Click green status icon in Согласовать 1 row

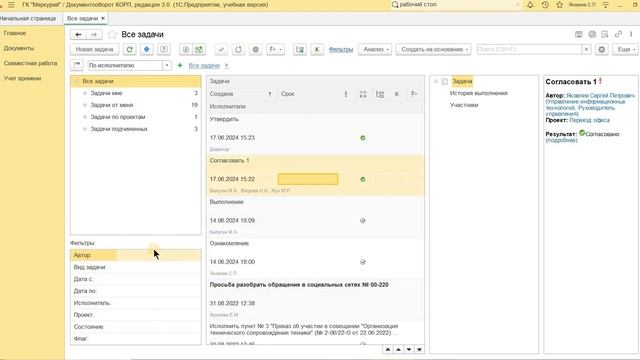362,179
